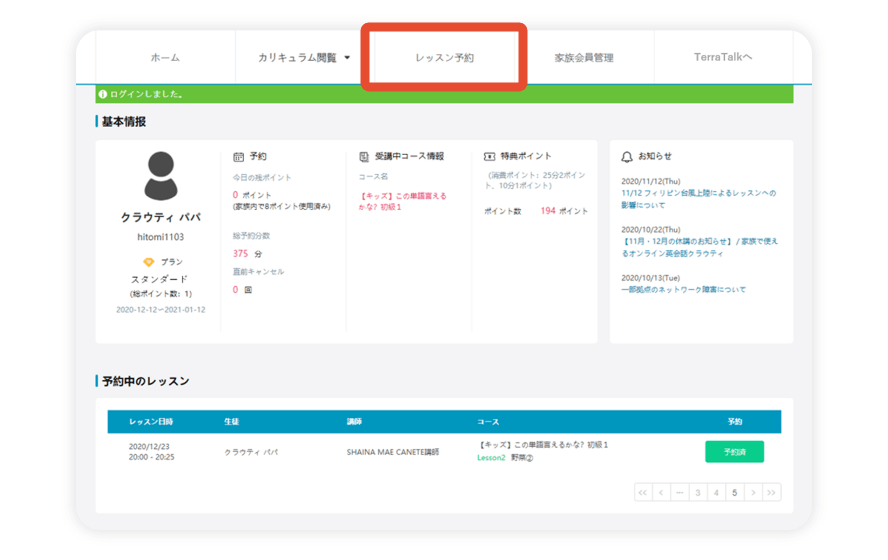Jump to first page with << button
This screenshot has height=560, width=888.
[x=643, y=492]
